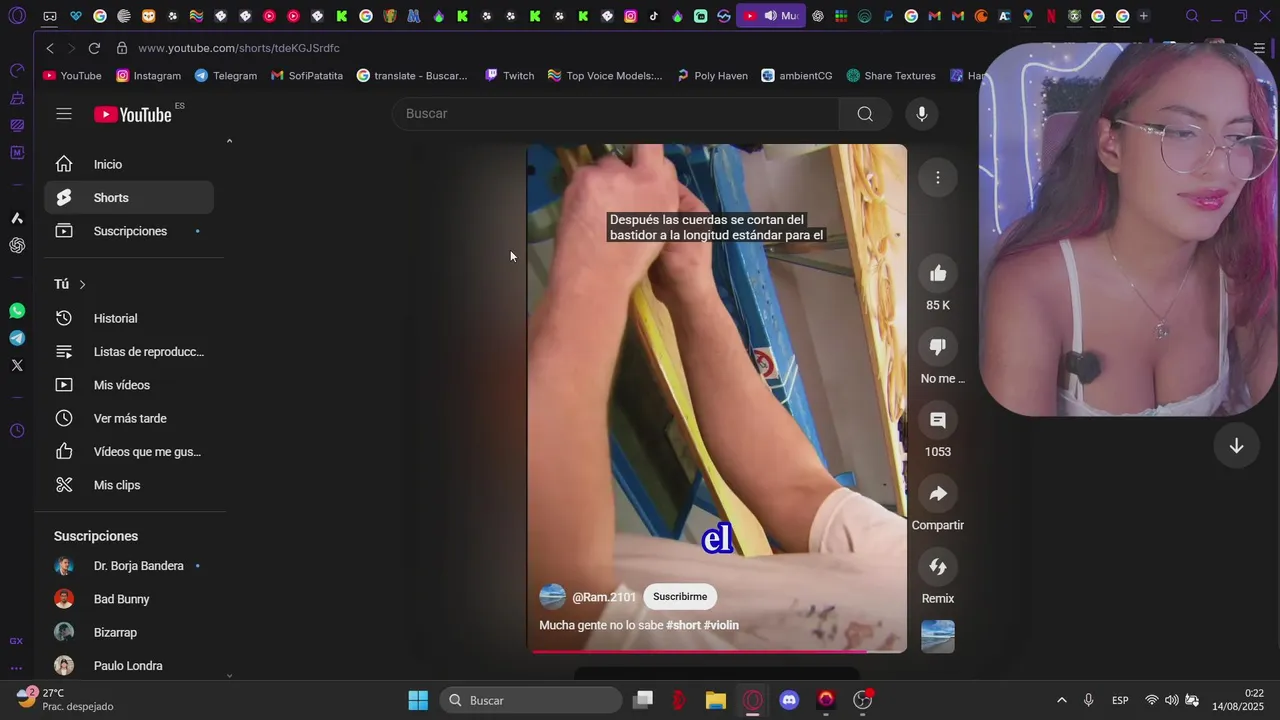
Task: Open Ver más tarde
Action: 129,418
